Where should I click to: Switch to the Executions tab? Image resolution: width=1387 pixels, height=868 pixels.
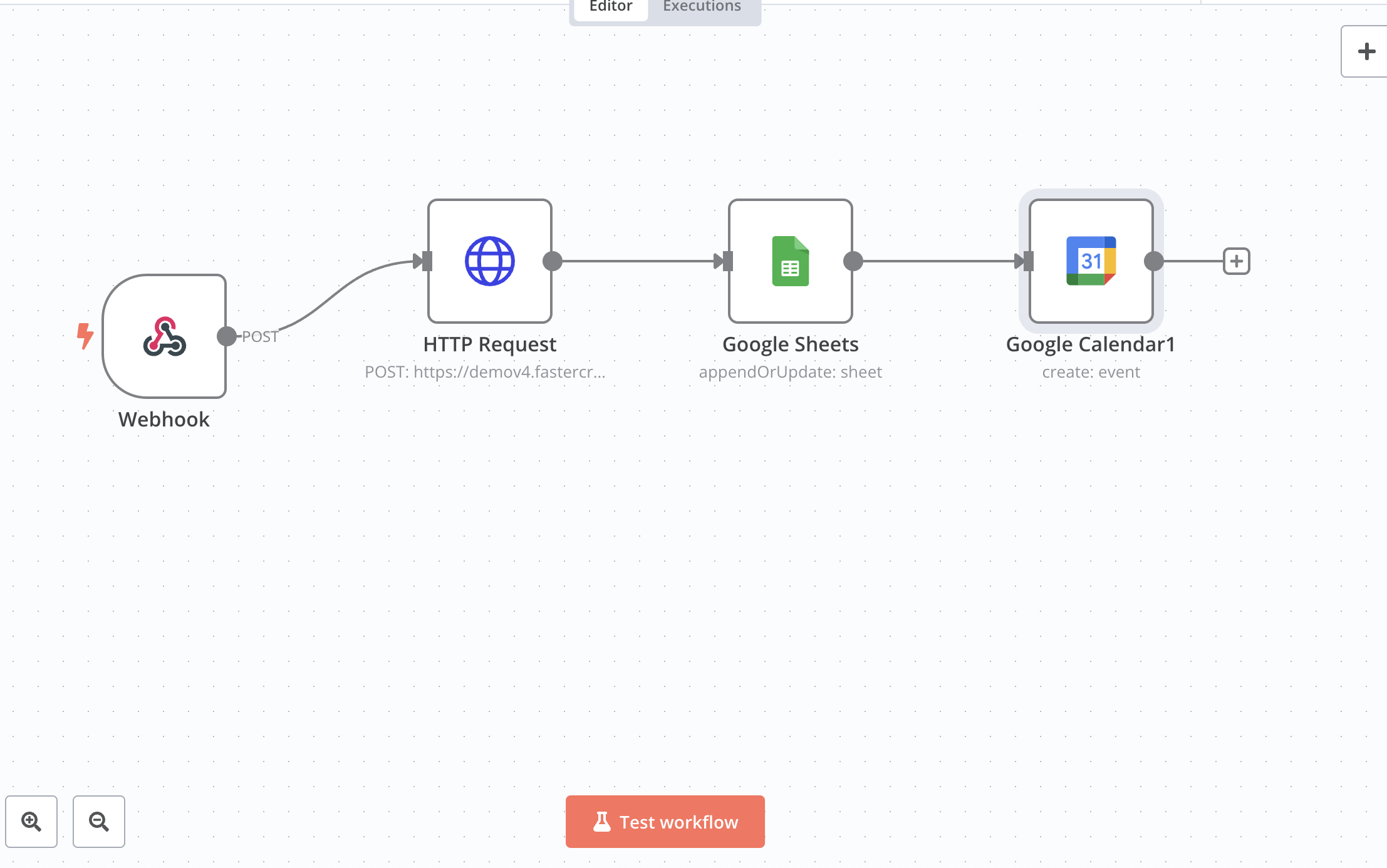(702, 8)
